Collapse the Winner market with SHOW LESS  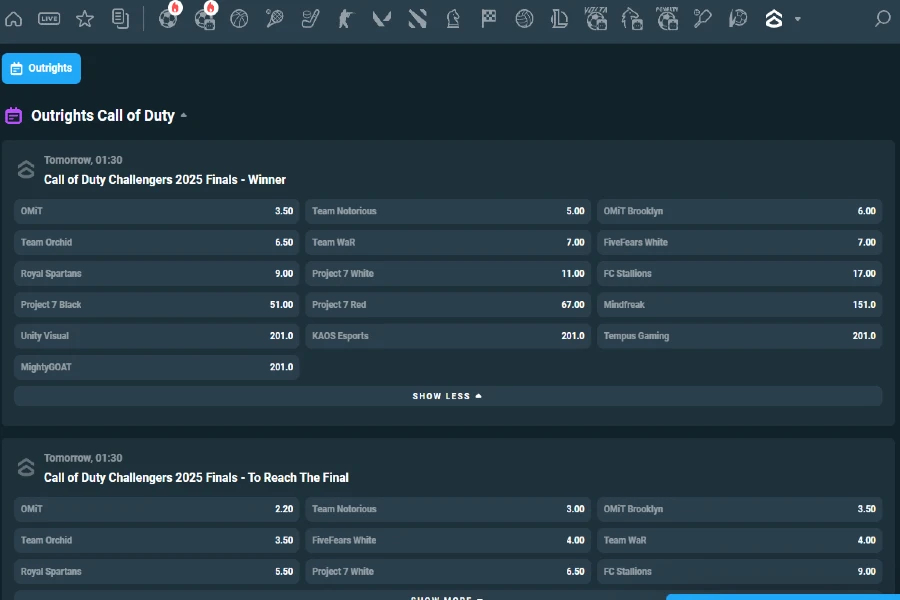[447, 395]
